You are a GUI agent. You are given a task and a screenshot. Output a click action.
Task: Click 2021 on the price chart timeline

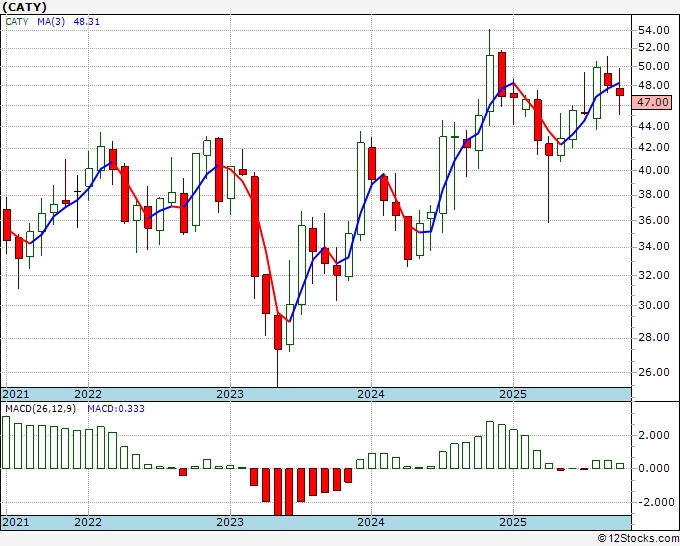click(x=16, y=394)
